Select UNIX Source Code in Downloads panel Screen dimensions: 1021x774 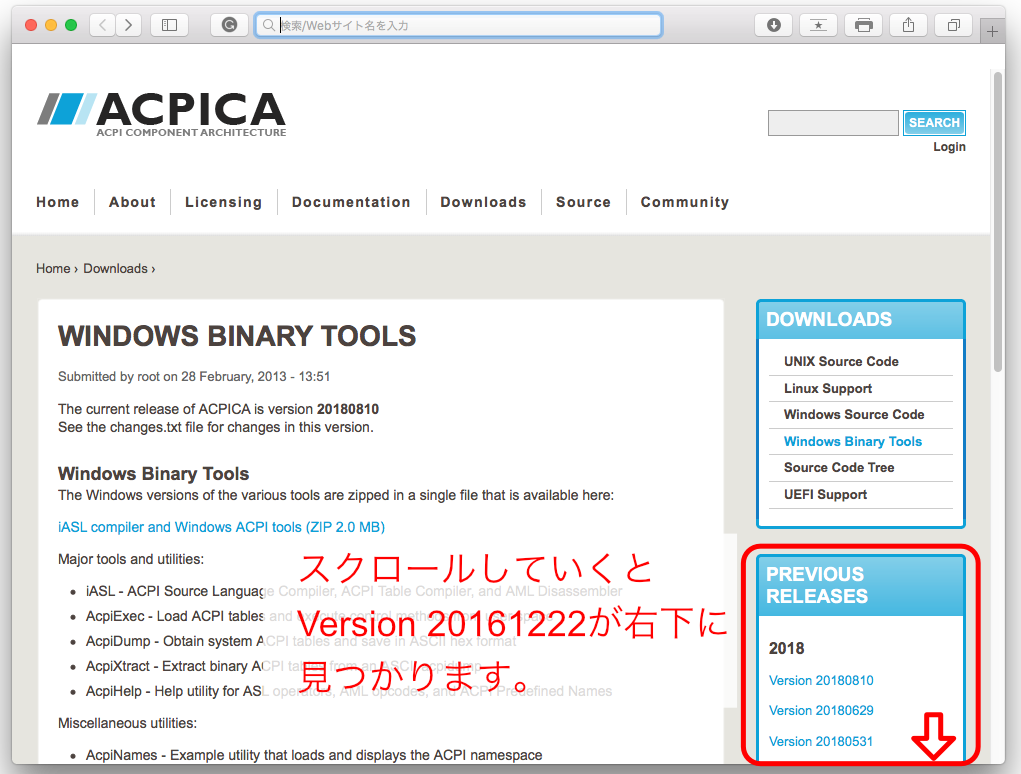[x=841, y=361]
